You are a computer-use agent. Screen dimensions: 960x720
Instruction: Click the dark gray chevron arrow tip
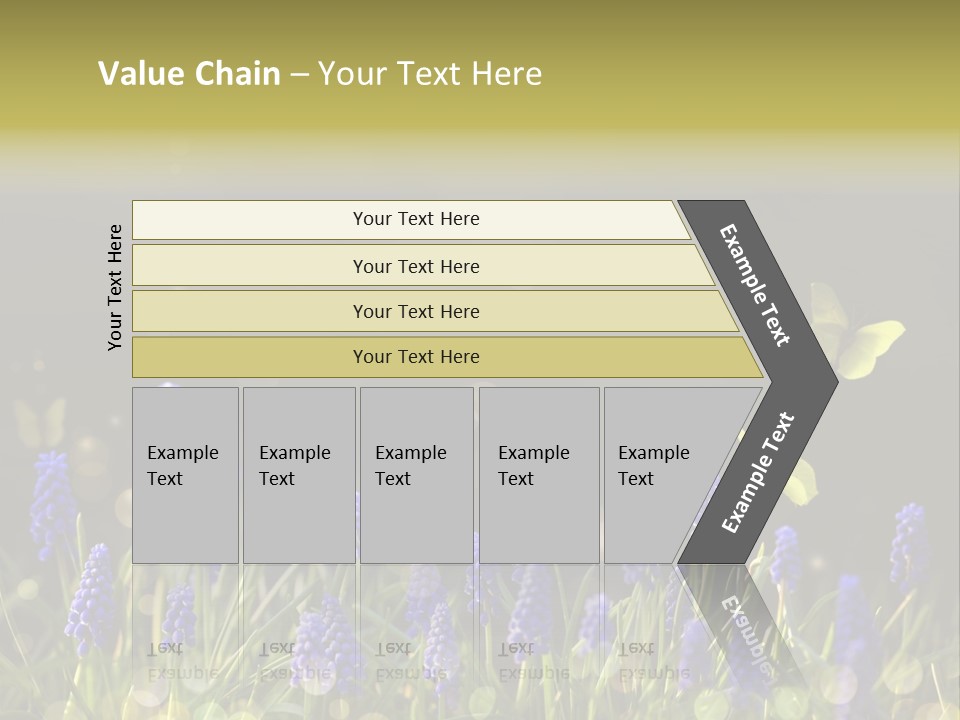pos(820,383)
